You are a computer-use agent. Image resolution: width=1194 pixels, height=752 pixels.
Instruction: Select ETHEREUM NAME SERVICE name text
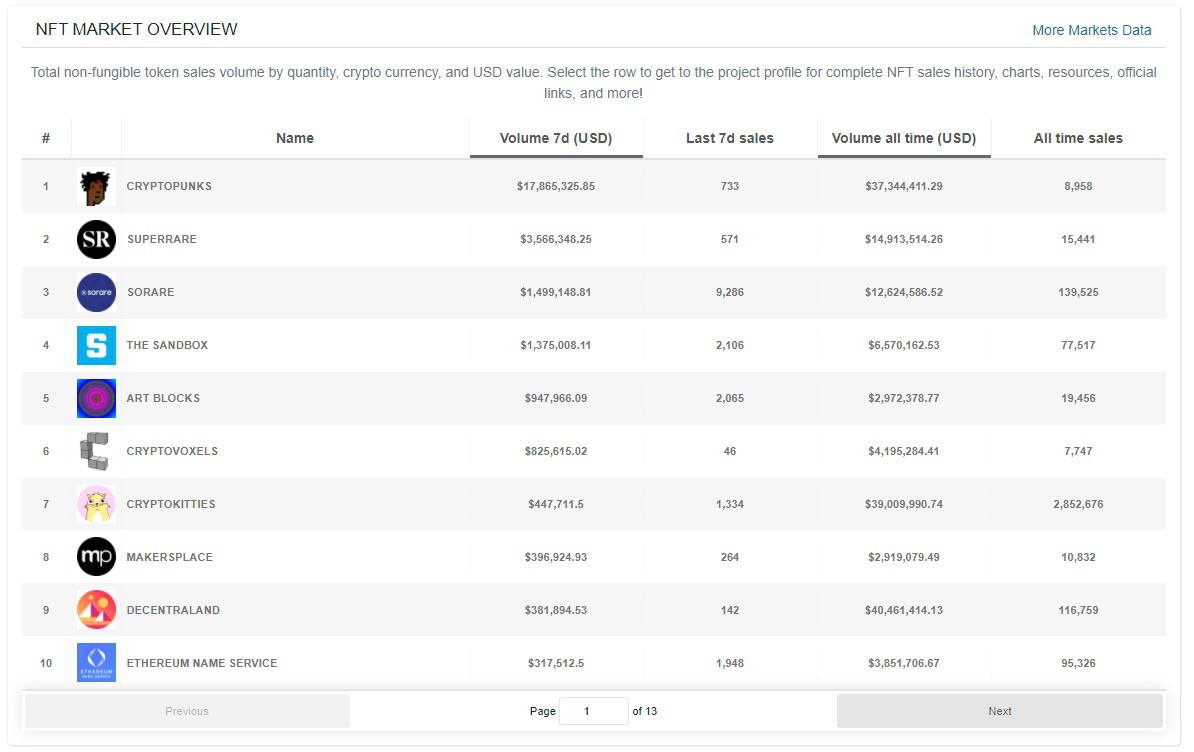pyautogui.click(x=202, y=663)
